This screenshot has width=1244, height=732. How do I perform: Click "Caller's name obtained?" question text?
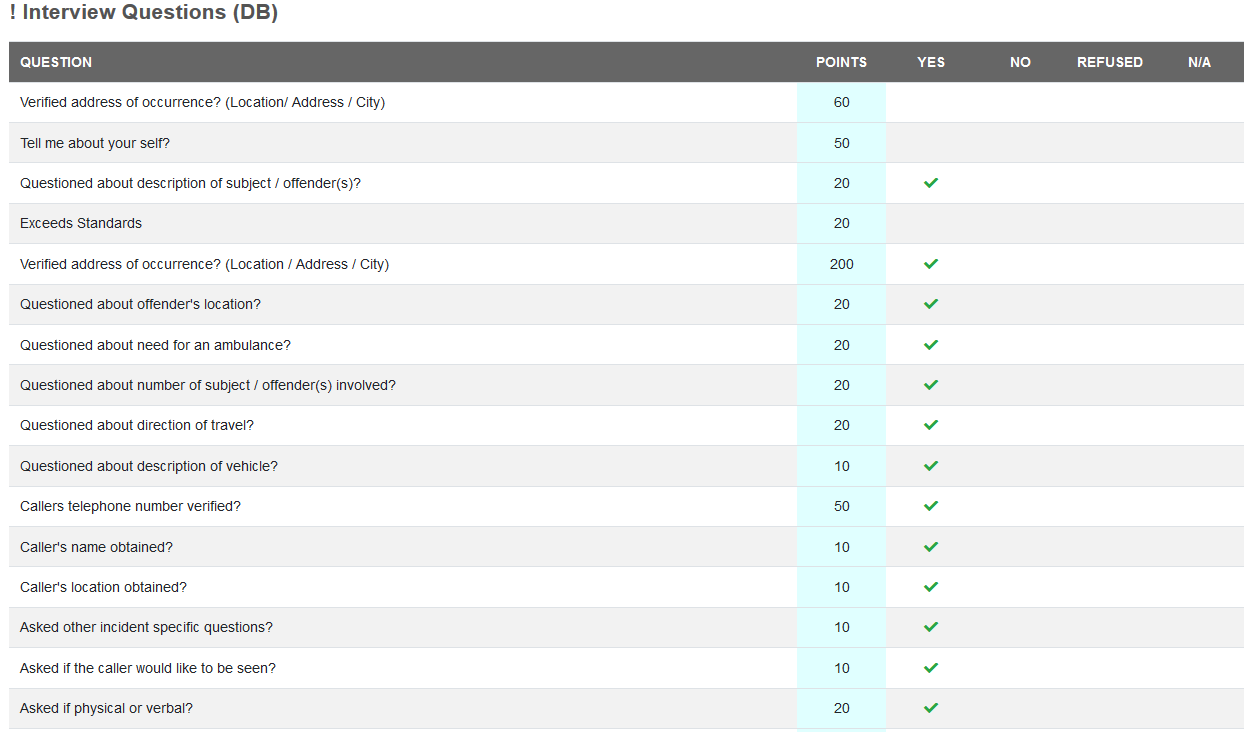click(96, 547)
